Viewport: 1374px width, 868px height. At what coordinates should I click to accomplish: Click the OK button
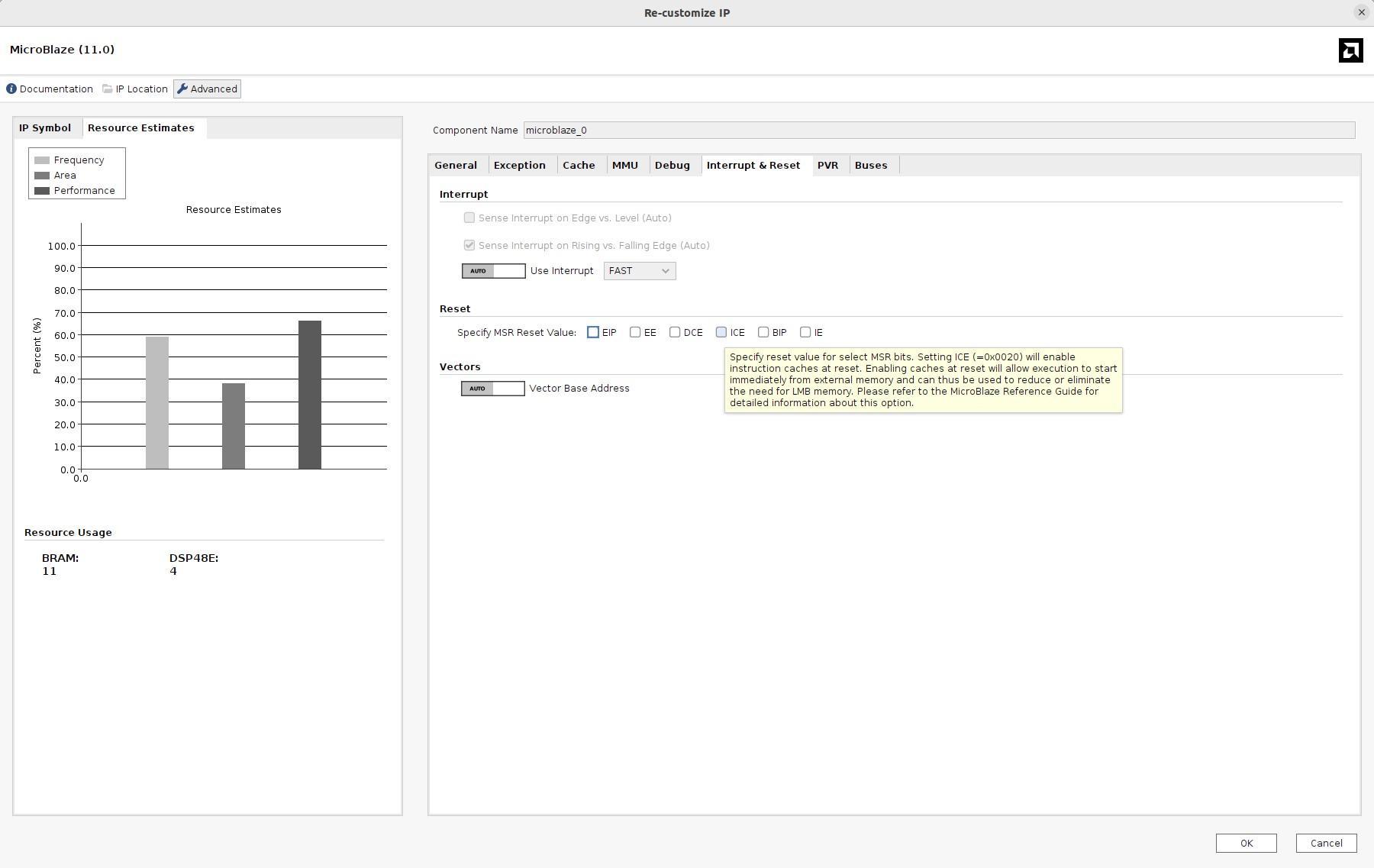tap(1247, 843)
